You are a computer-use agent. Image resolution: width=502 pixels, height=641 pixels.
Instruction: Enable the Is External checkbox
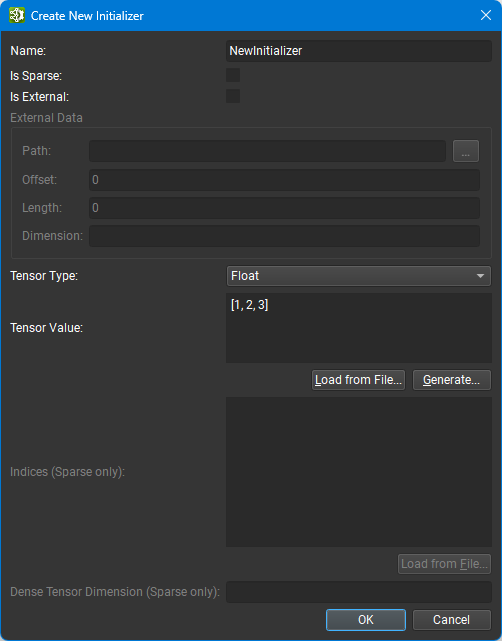233,96
